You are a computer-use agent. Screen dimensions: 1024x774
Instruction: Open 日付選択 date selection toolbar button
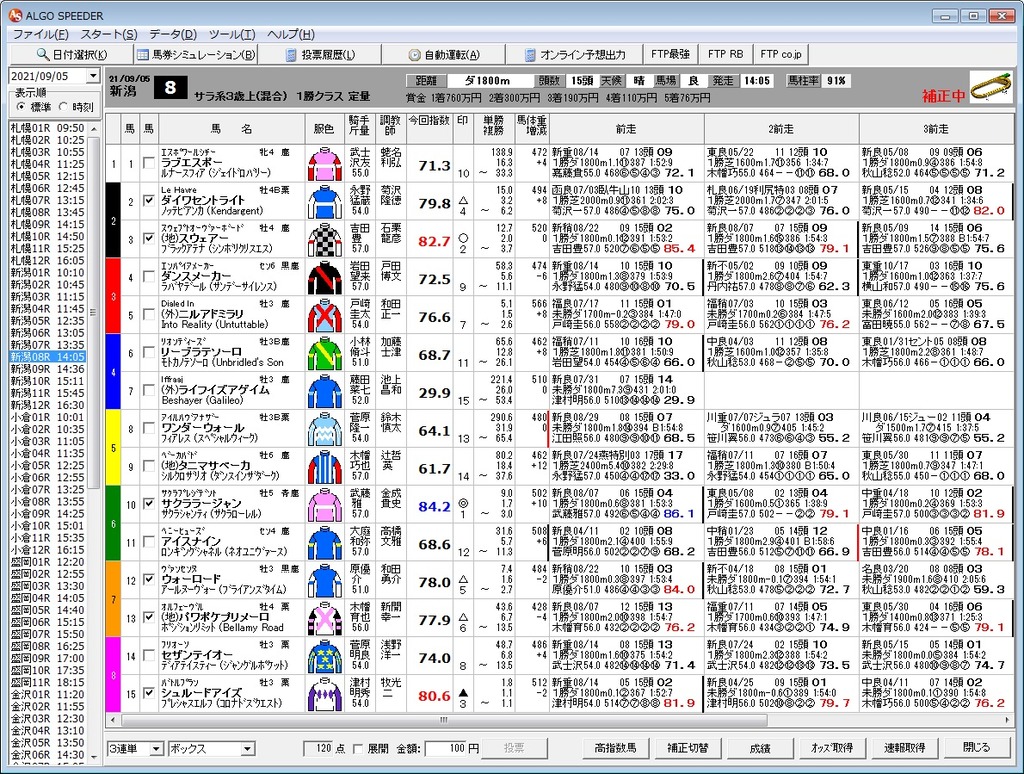coord(70,55)
